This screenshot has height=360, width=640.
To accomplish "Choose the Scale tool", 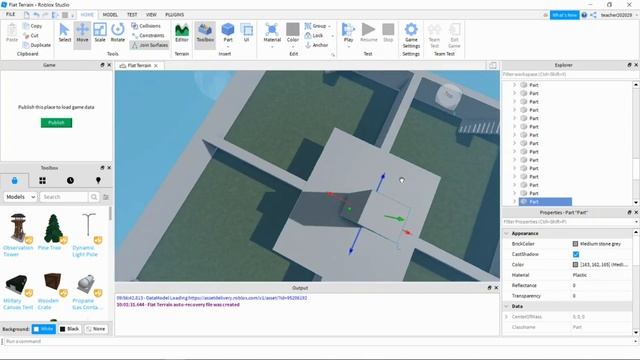I will coord(100,33).
